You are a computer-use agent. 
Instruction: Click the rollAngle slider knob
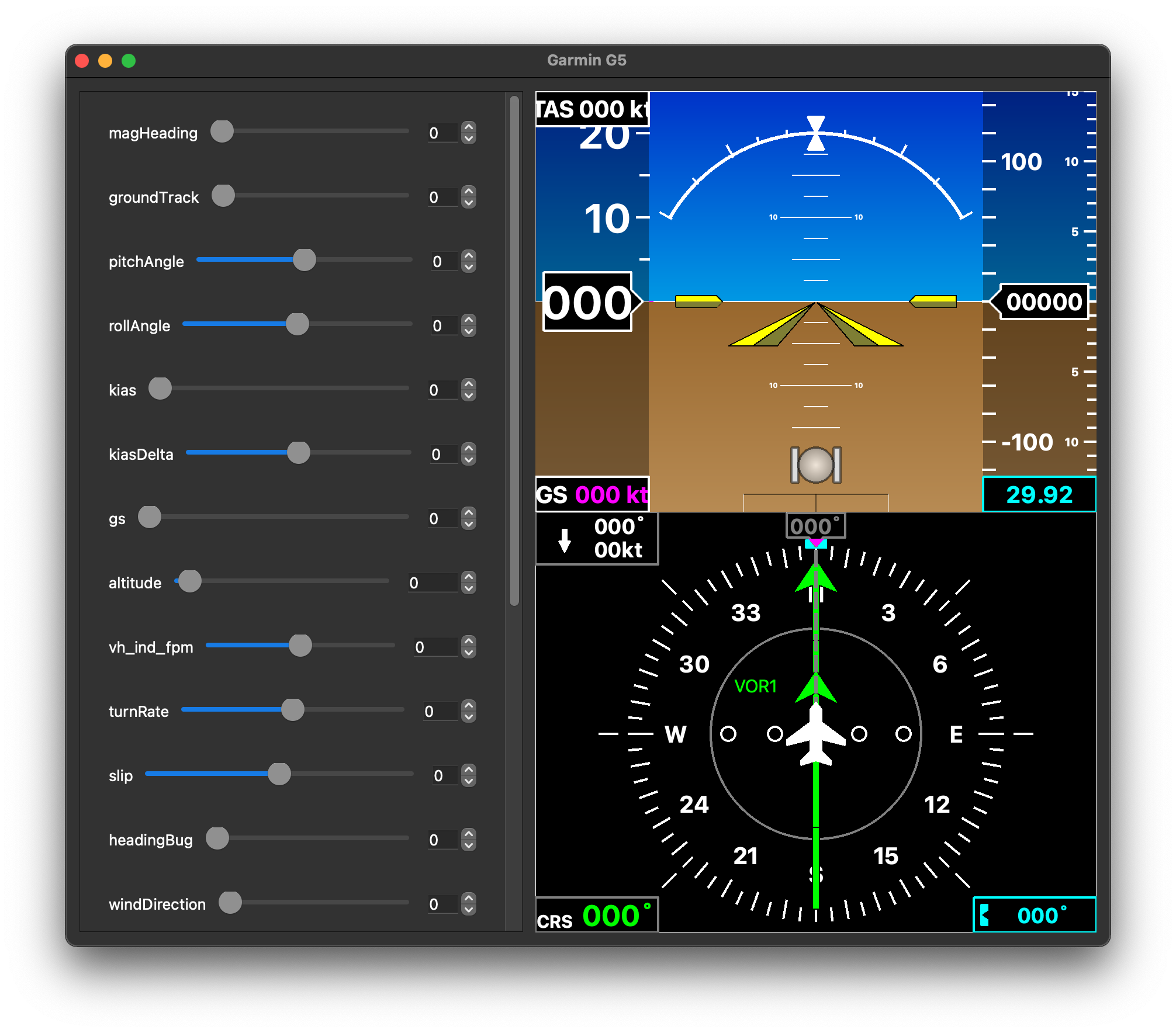(298, 324)
